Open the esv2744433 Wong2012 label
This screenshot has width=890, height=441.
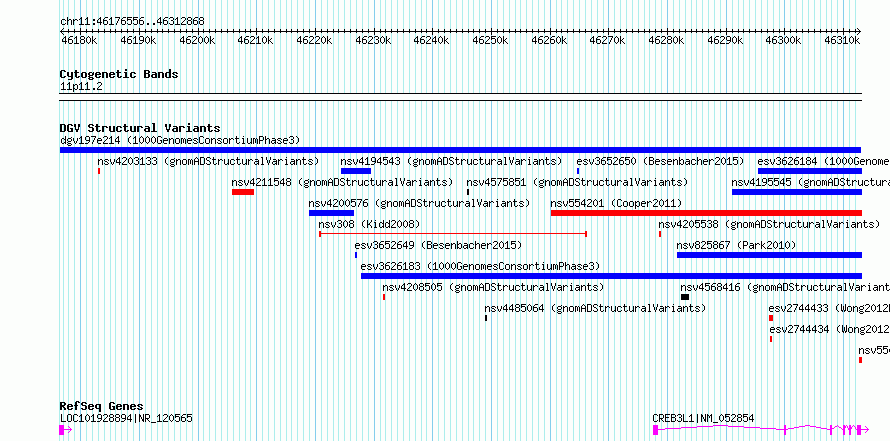[x=829, y=308]
